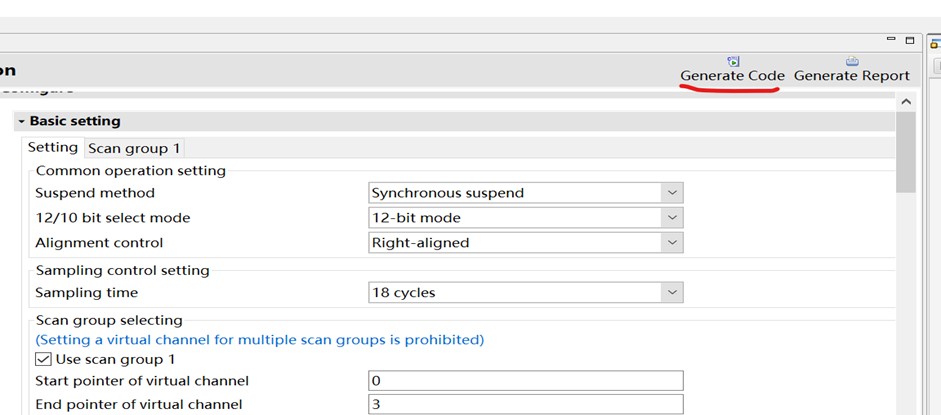Viewport: 941px width, 415px height.
Task: Select the Setting tab
Action: pyautogui.click(x=53, y=148)
